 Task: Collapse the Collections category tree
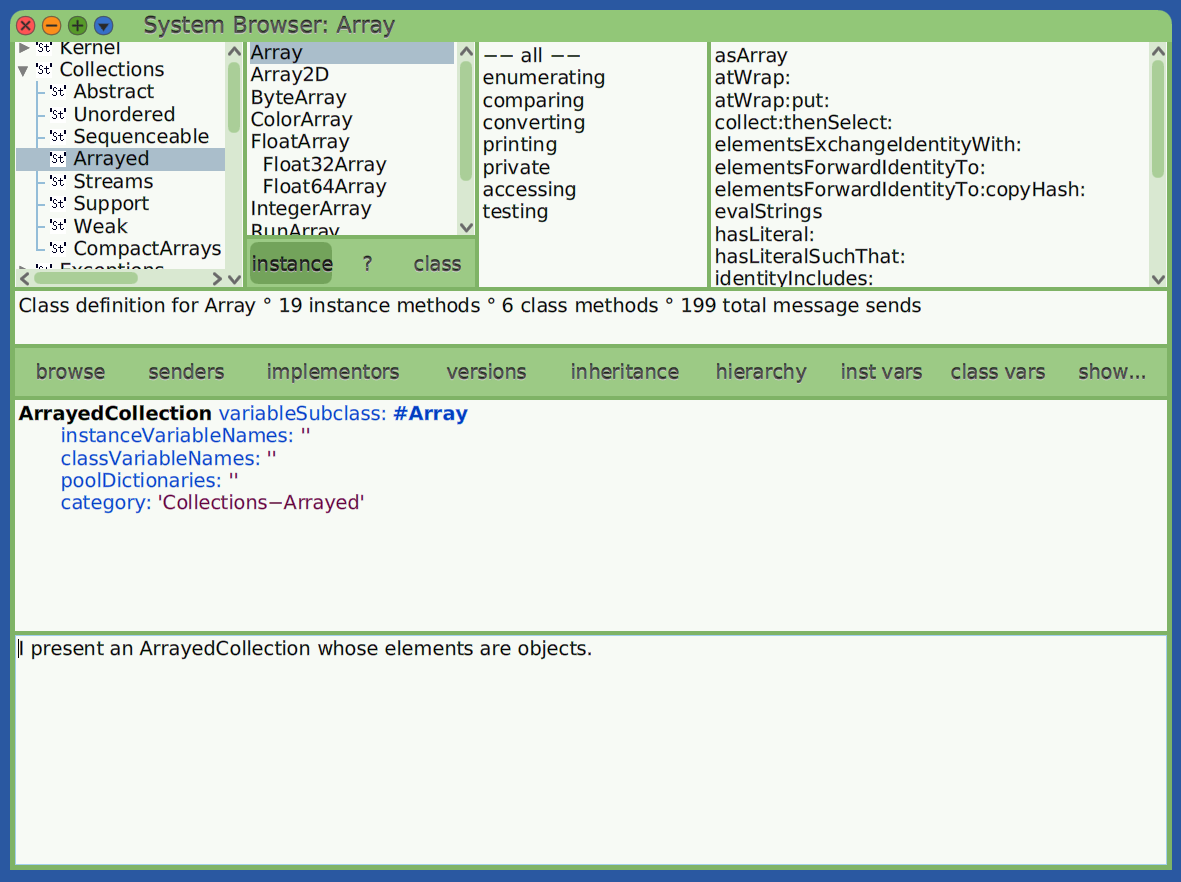(22, 69)
